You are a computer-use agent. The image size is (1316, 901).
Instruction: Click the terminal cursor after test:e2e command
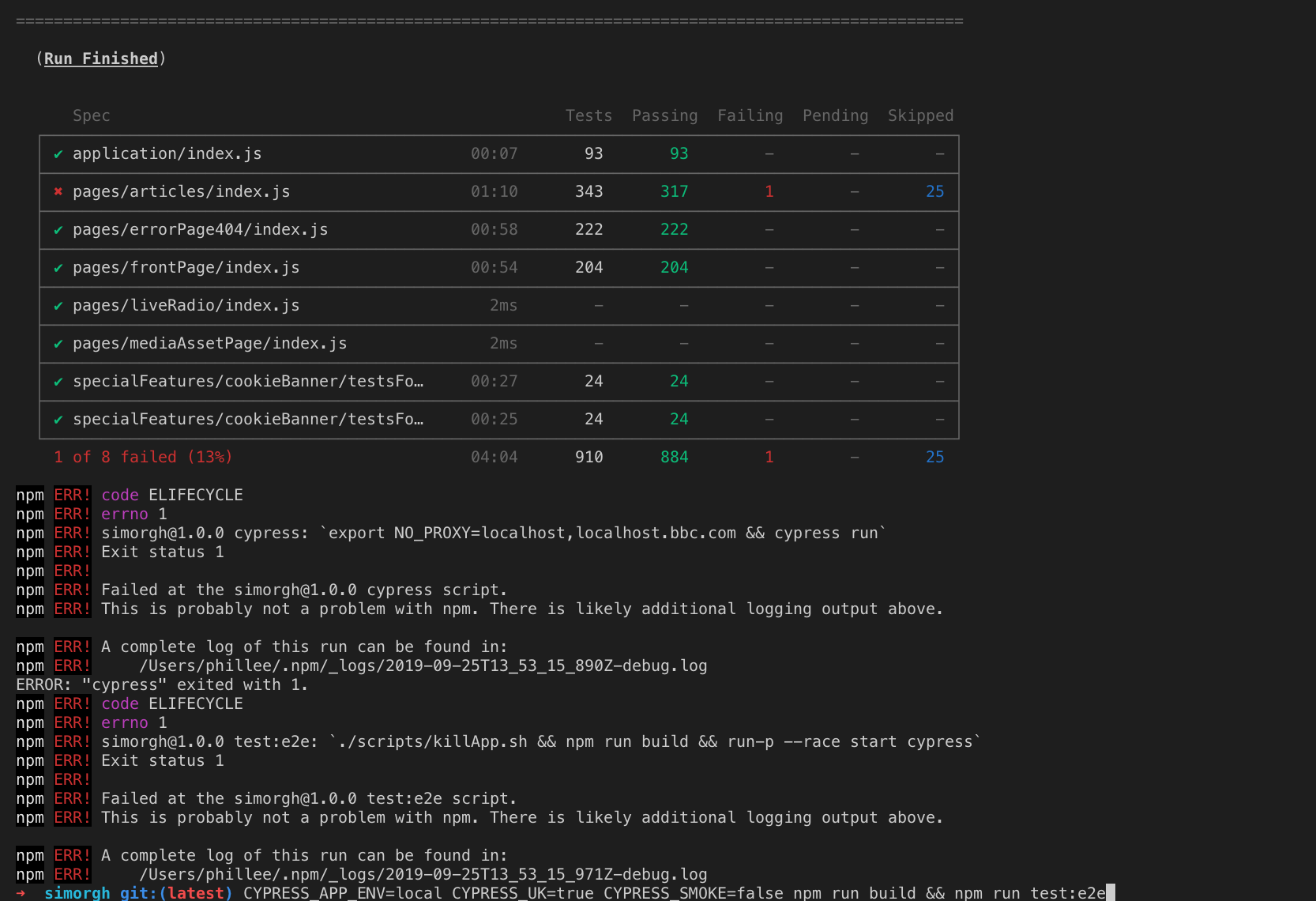tap(1110, 892)
